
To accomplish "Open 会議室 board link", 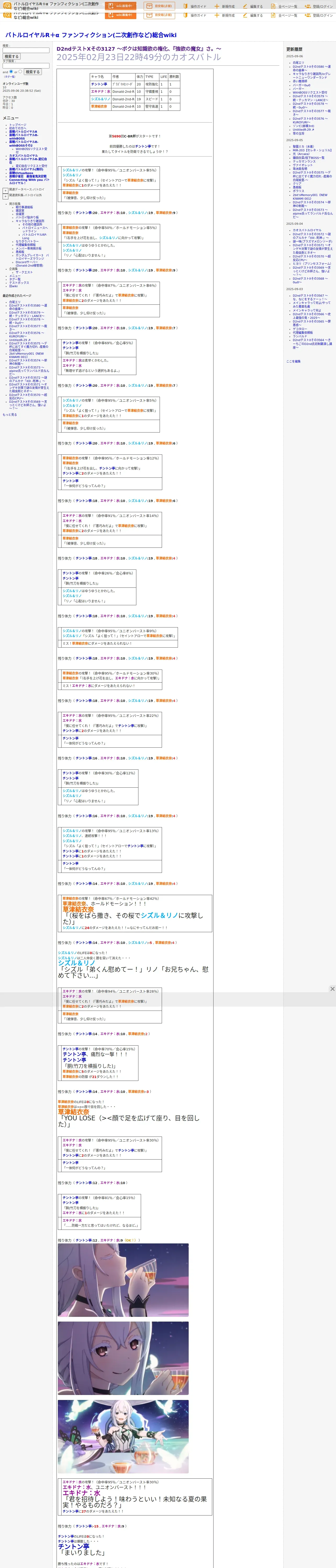I will tap(20, 214).
